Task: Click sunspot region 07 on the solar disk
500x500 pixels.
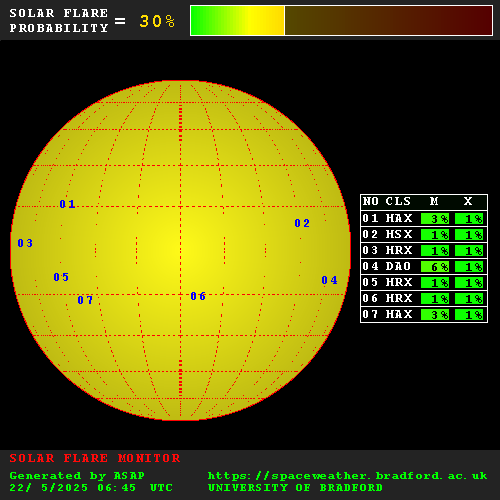Action: coord(85,300)
